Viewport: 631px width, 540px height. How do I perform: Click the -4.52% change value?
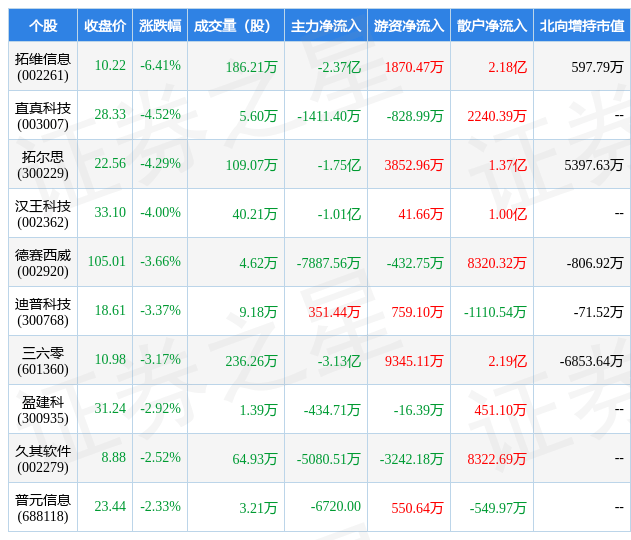click(161, 114)
